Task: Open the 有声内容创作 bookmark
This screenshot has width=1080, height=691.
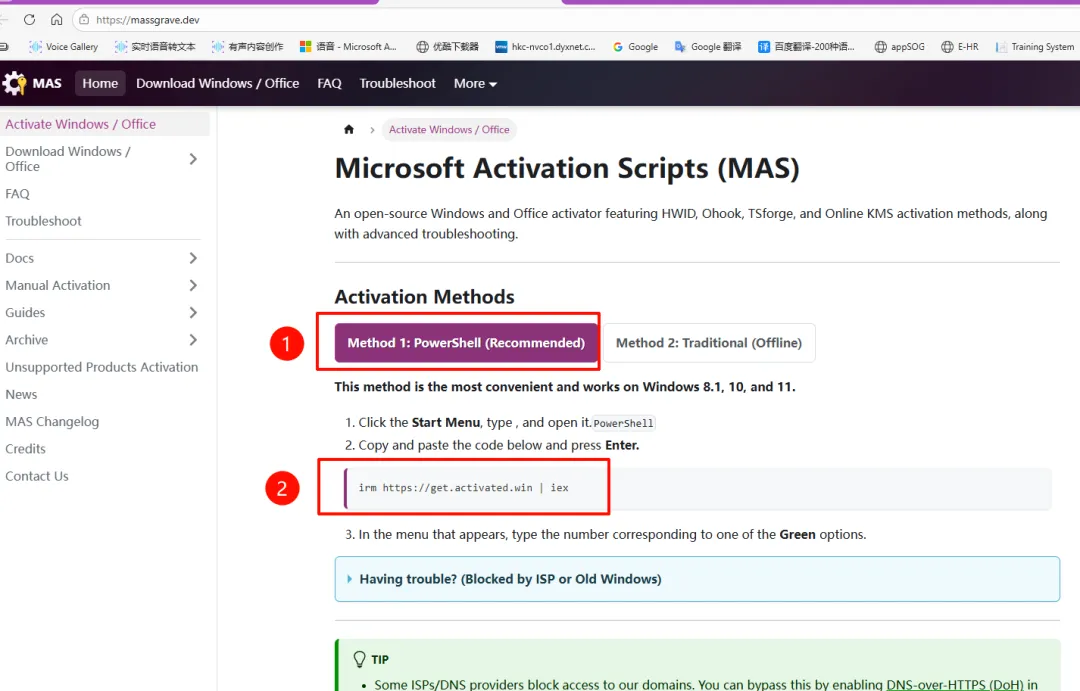Action: pyautogui.click(x=247, y=47)
